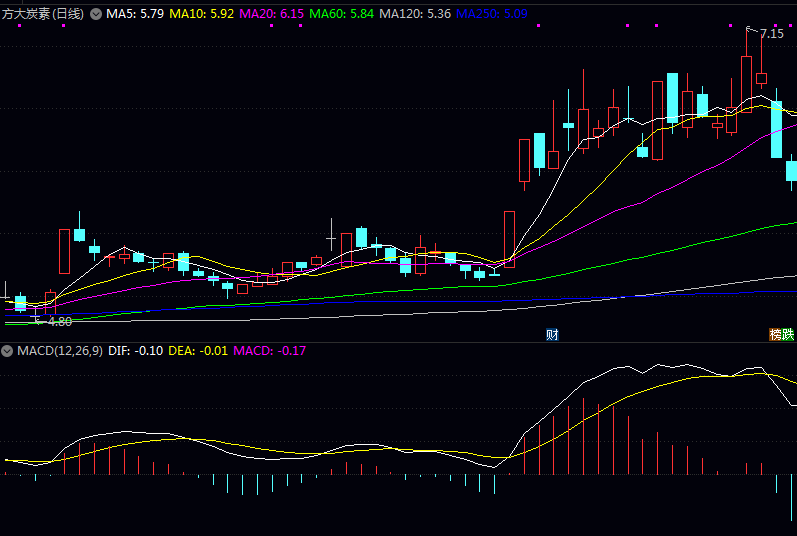This screenshot has width=797, height=536.
Task: Click the magenta MA20: 6.15 label
Action: (x=271, y=14)
